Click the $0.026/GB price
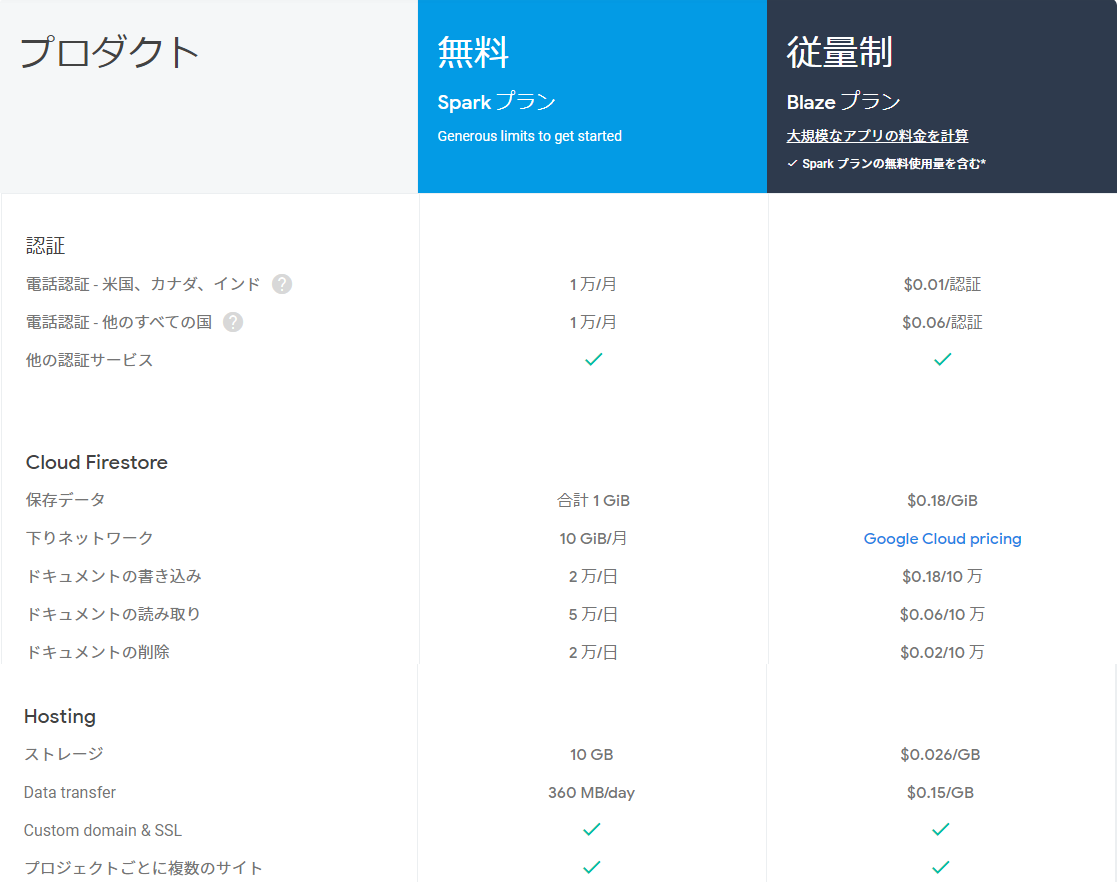The height and width of the screenshot is (882, 1117). 940,754
